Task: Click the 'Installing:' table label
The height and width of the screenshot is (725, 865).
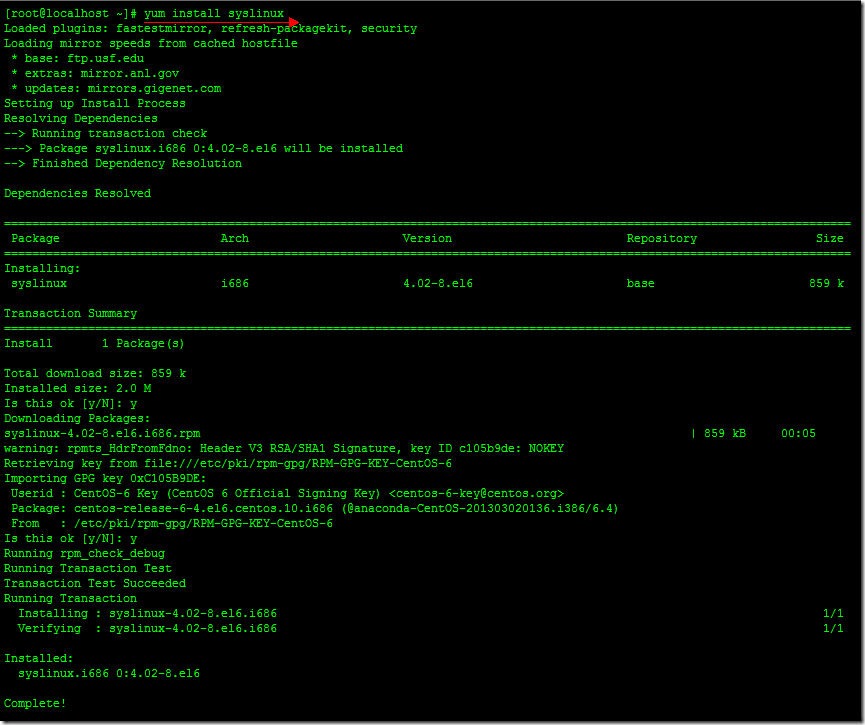Action: tap(42, 269)
